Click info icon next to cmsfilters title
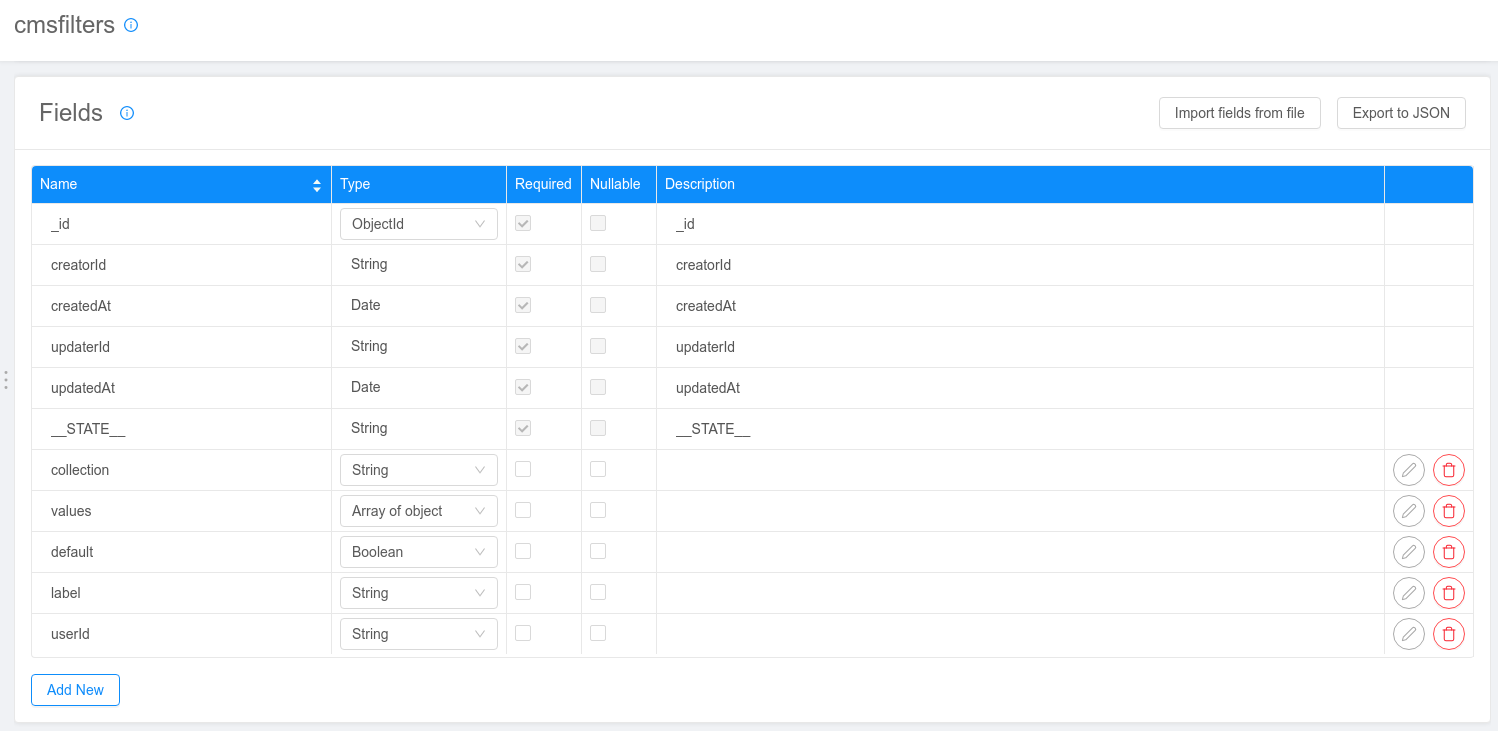 131,25
